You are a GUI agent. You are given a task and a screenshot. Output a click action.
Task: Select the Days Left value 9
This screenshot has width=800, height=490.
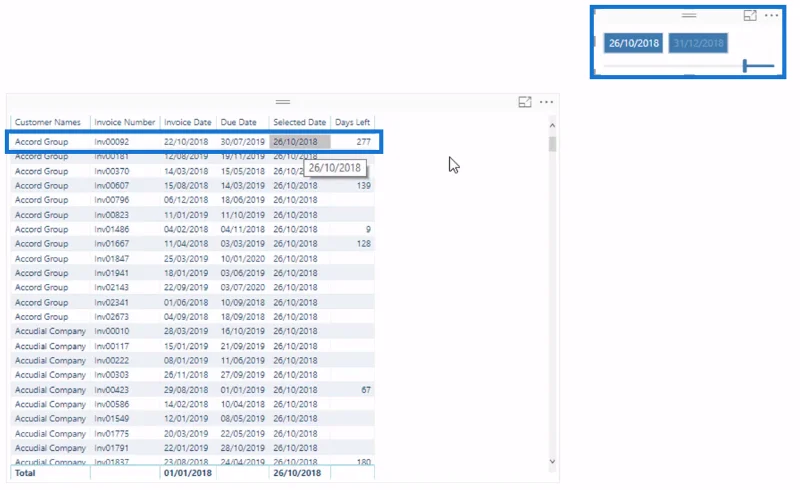pyautogui.click(x=368, y=229)
